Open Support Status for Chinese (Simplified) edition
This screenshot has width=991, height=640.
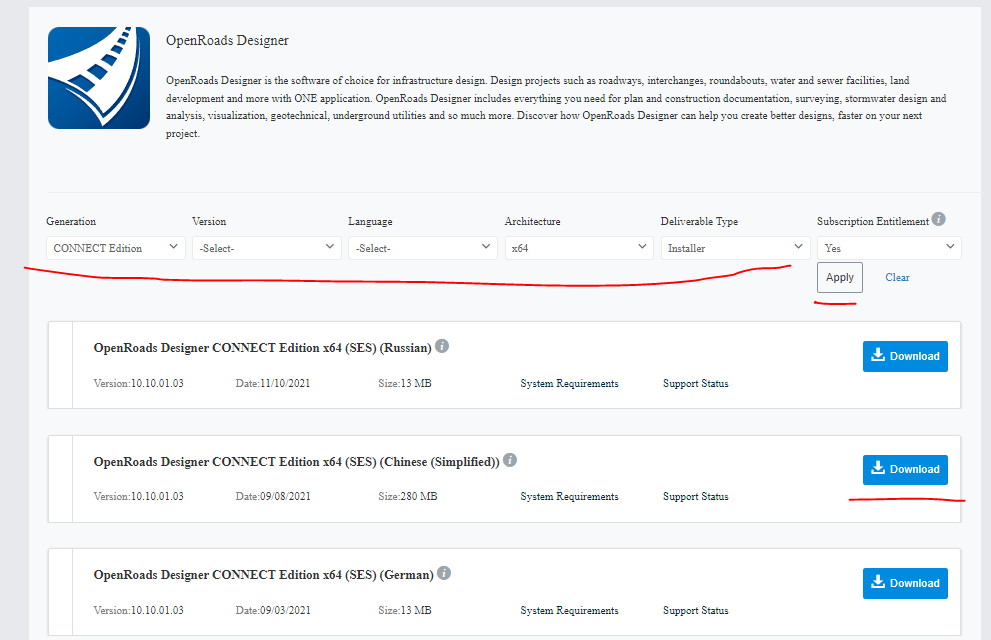point(695,497)
